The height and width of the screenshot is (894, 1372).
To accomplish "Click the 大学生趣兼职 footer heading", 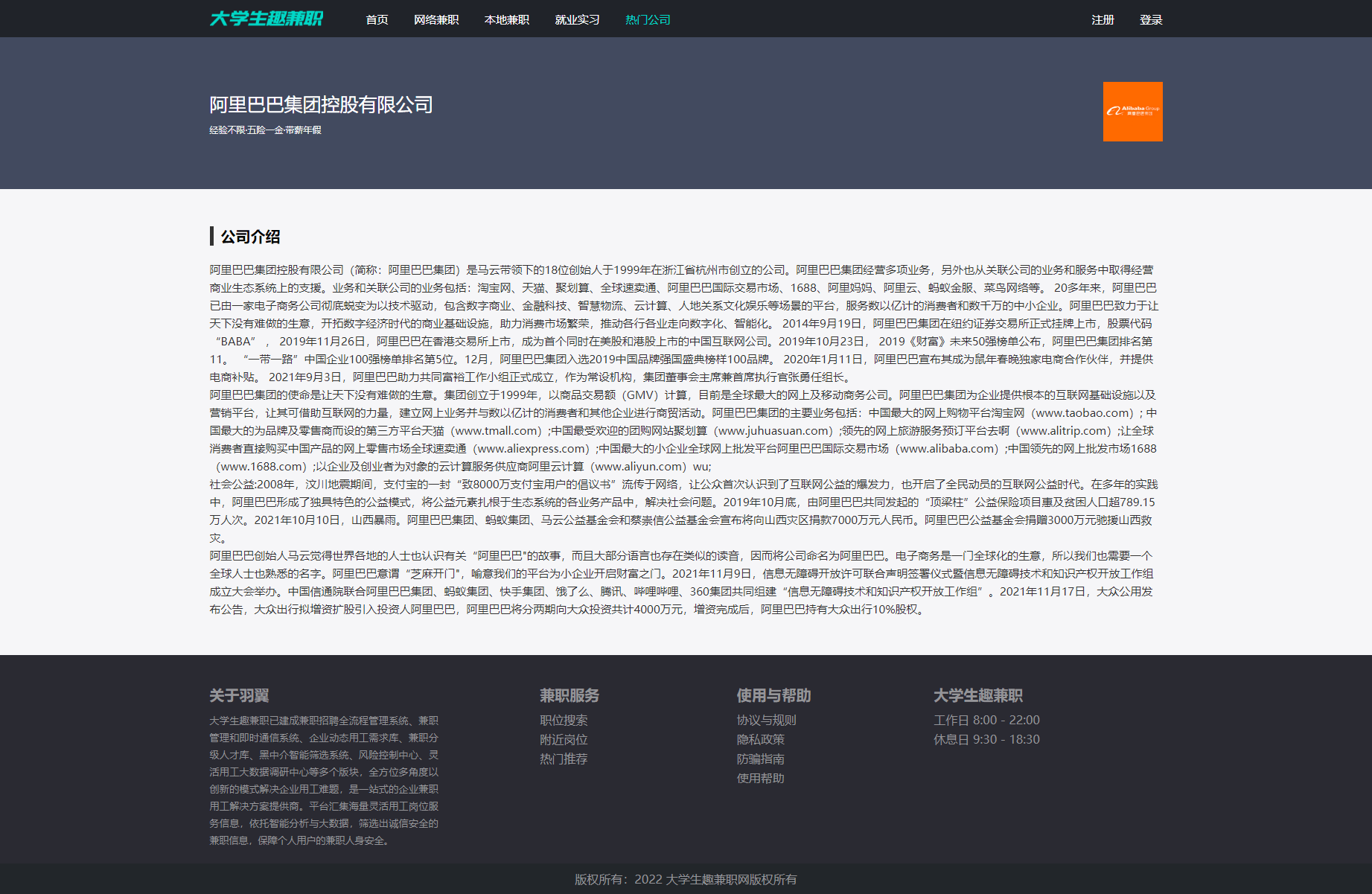I will point(978,695).
